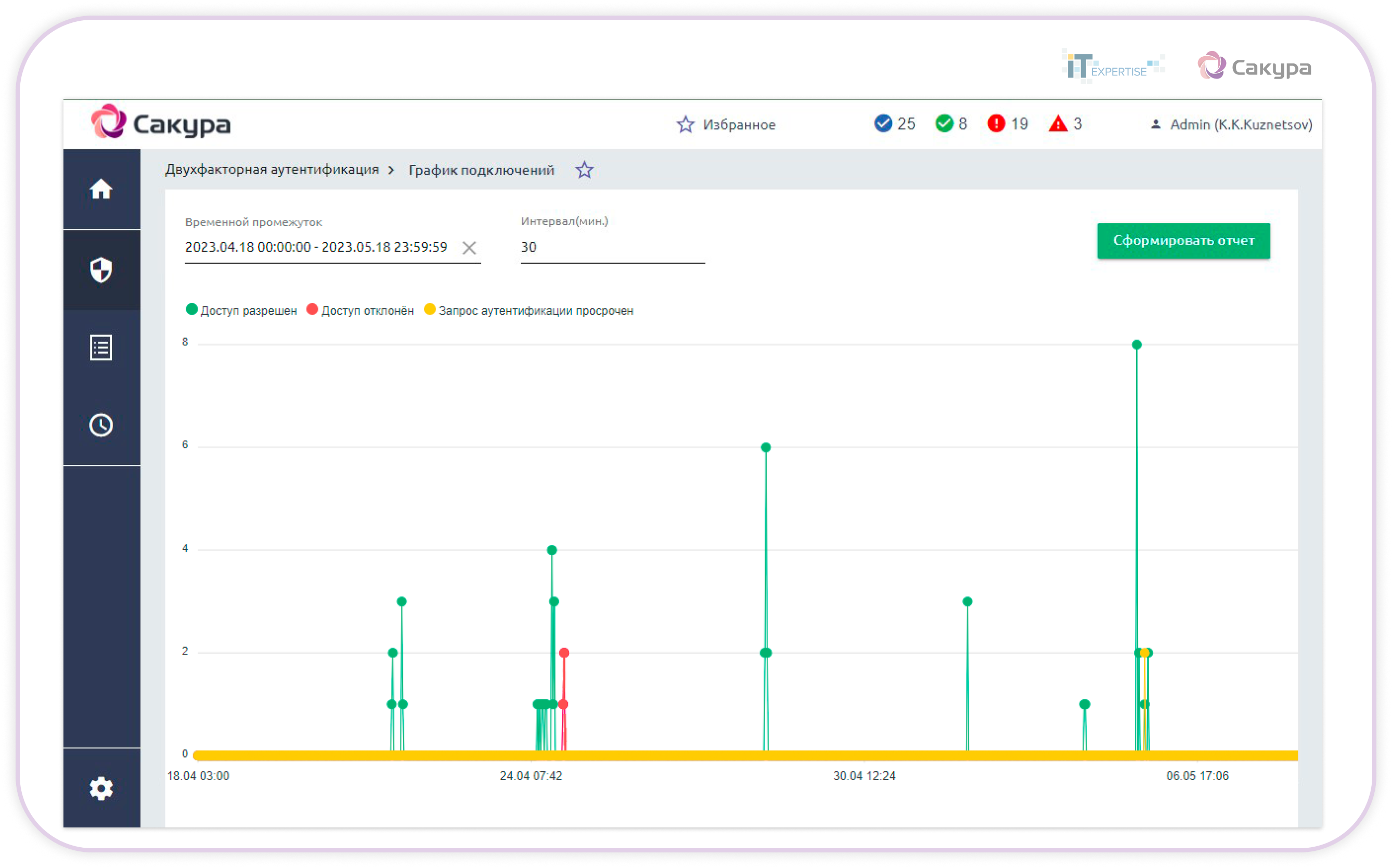Screen dimensions: 1392x868
Task: Open the clock history sidebar icon
Action: pyautogui.click(x=101, y=425)
